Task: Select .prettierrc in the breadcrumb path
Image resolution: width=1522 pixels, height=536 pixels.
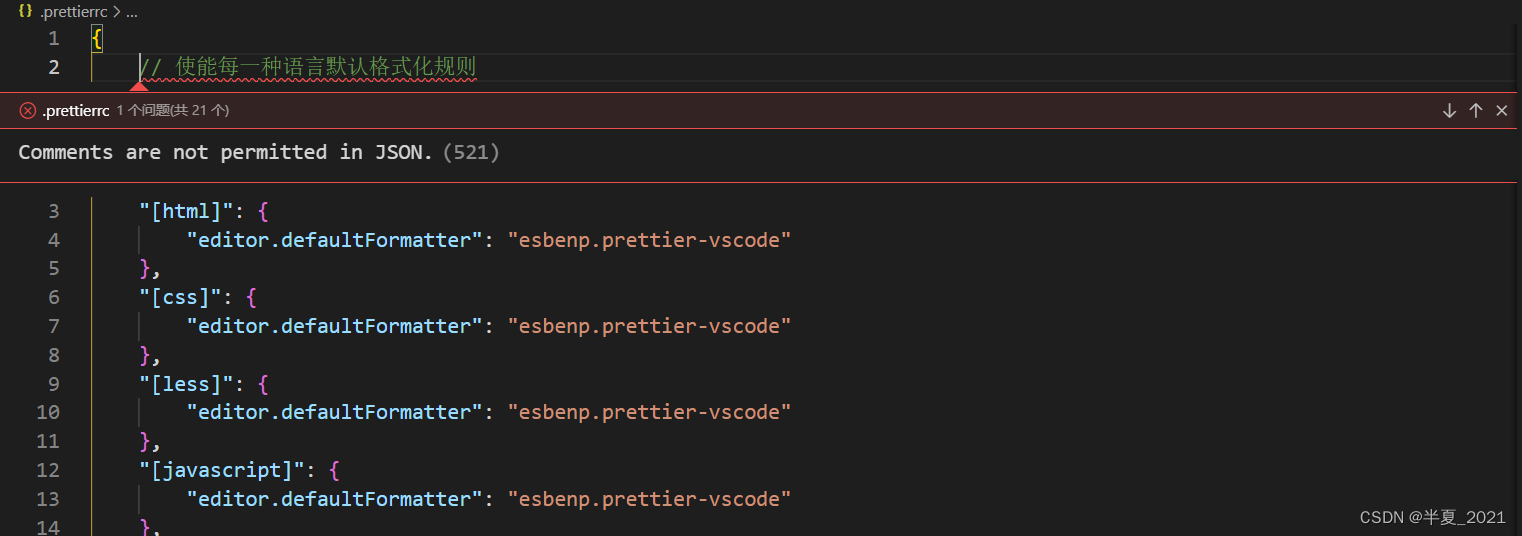Action: click(x=73, y=12)
